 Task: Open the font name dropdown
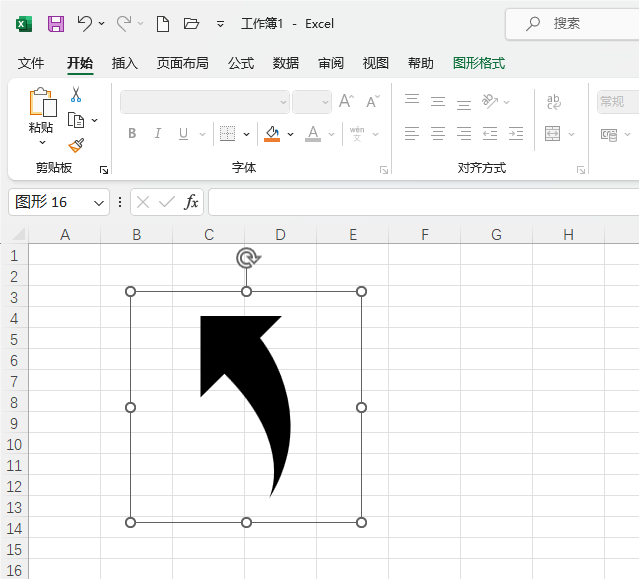[x=283, y=102]
